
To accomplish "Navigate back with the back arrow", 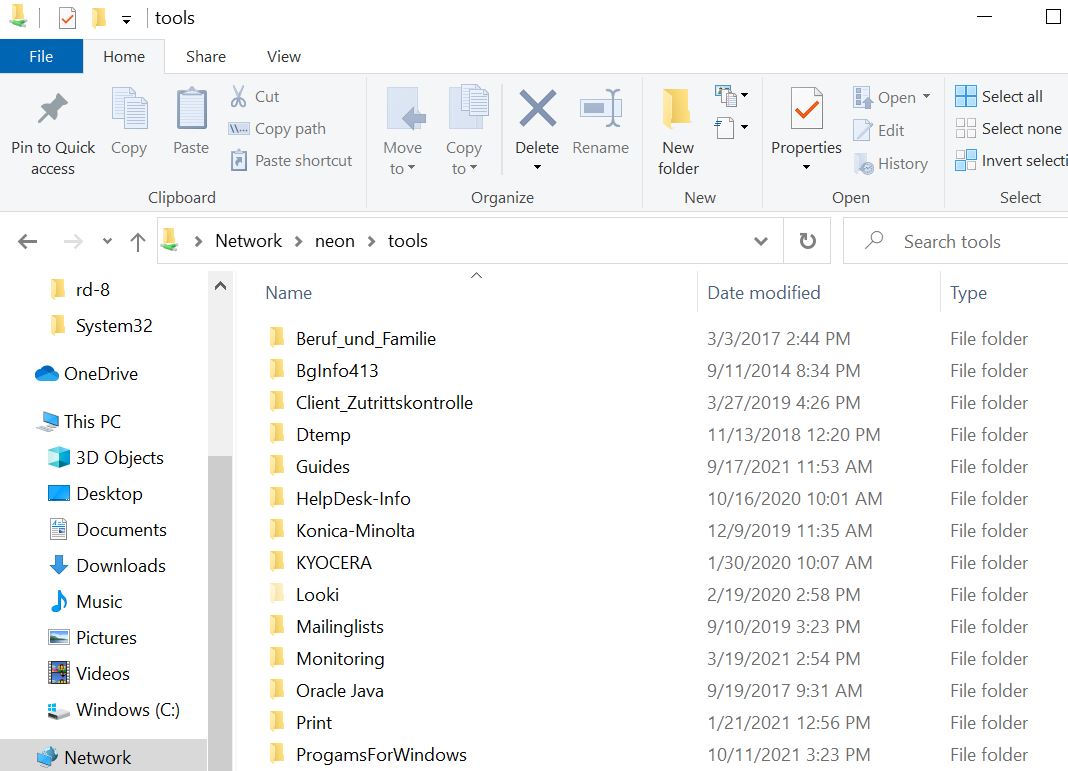I will [28, 241].
